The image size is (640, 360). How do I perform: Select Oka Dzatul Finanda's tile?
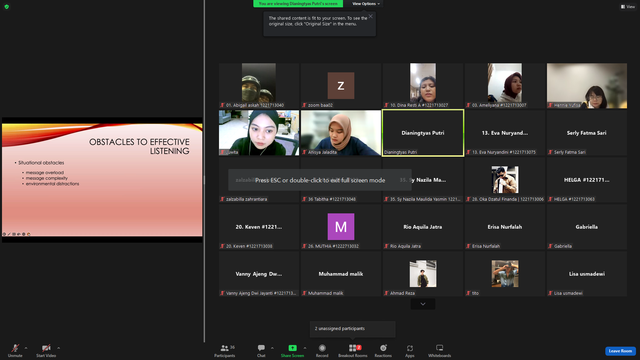click(x=504, y=180)
